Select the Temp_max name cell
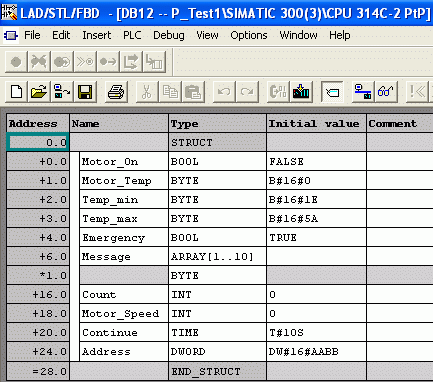Screen dimensions: 433x382 click(x=124, y=219)
